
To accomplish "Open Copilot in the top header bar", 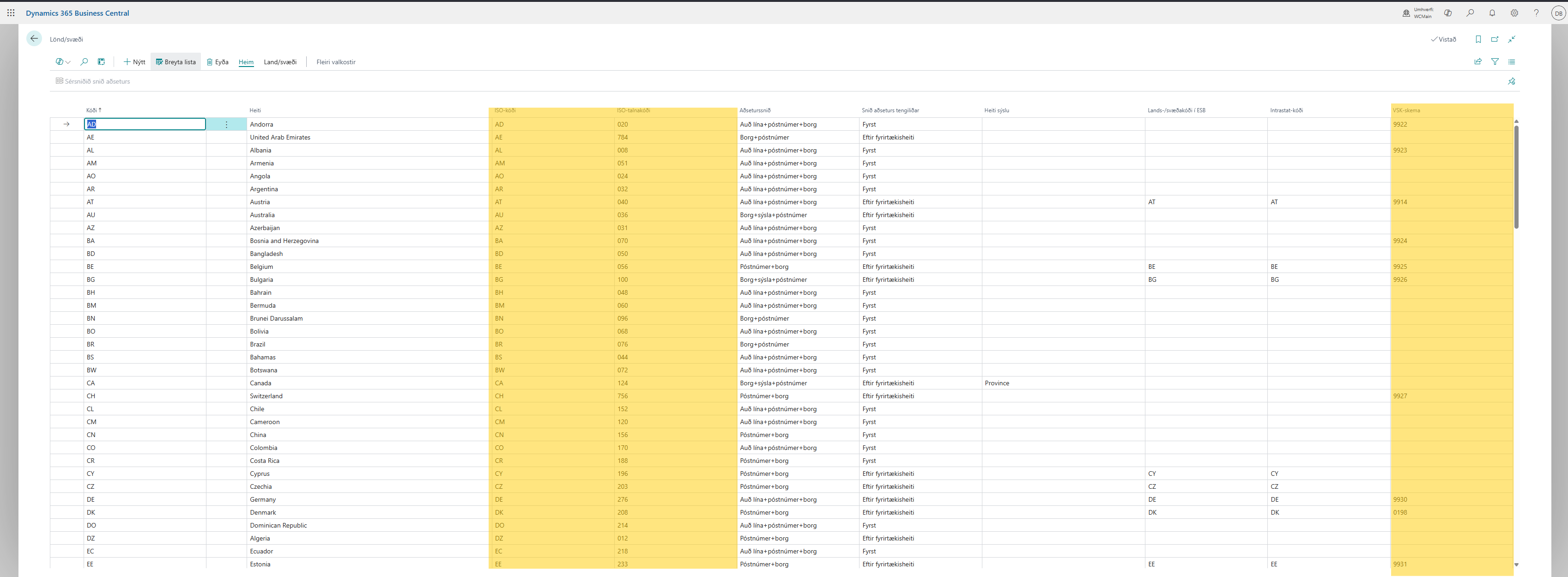I will [1448, 13].
